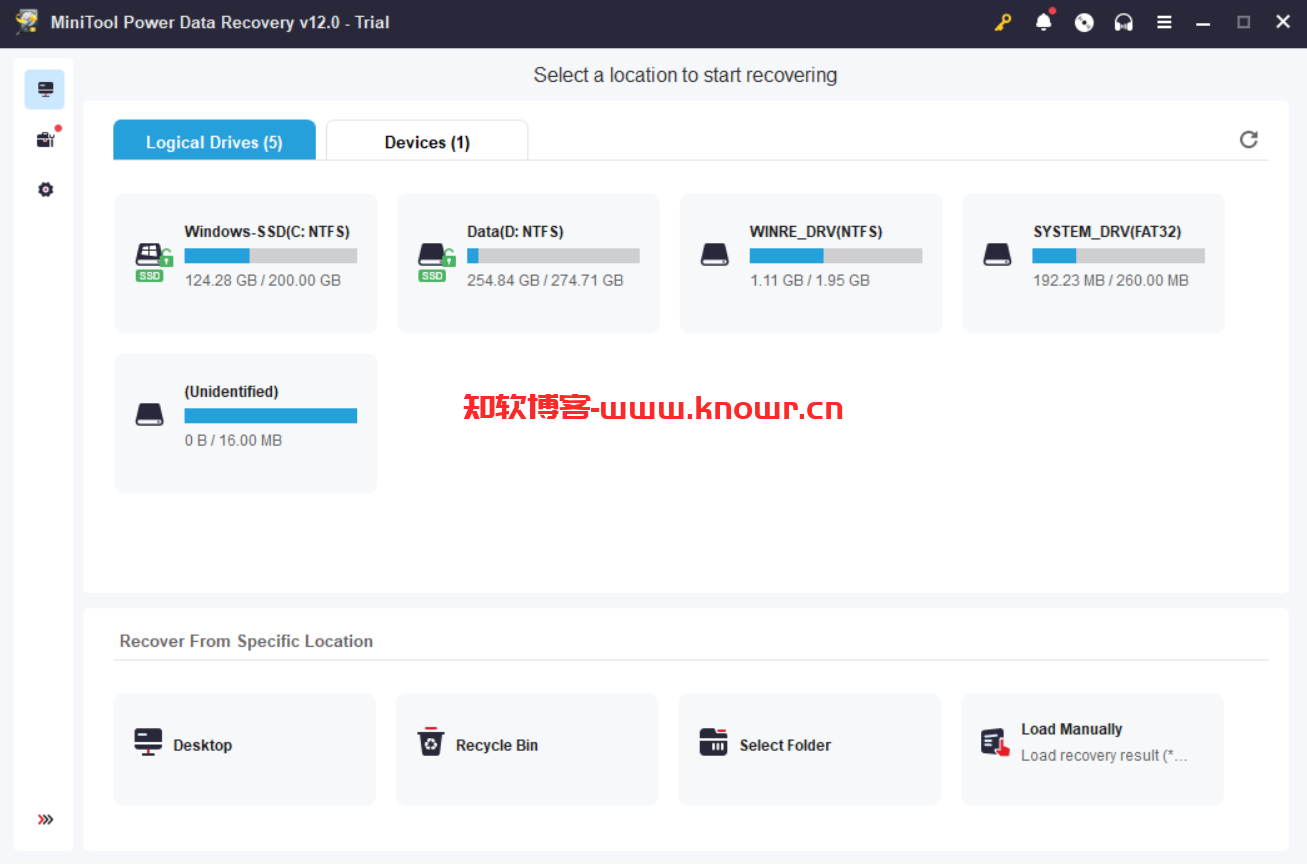Open support headphones icon

[x=1124, y=22]
